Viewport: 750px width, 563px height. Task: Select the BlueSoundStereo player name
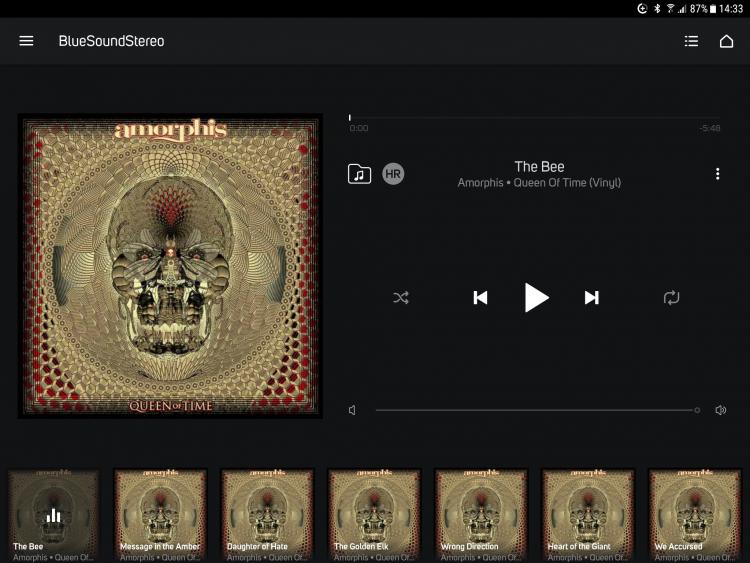111,41
